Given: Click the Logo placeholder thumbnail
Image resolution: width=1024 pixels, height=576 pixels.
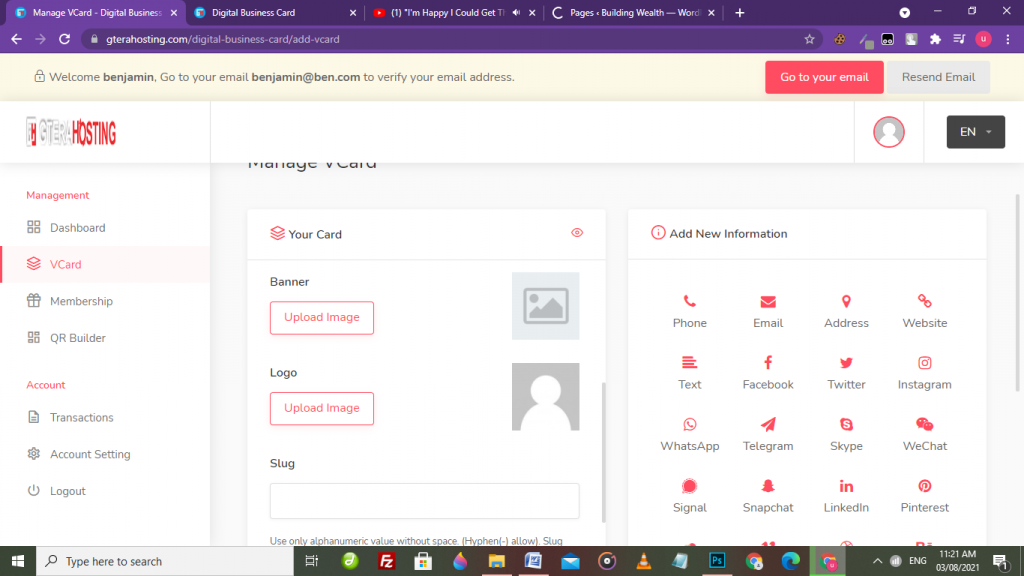Looking at the screenshot, I should 545,396.
